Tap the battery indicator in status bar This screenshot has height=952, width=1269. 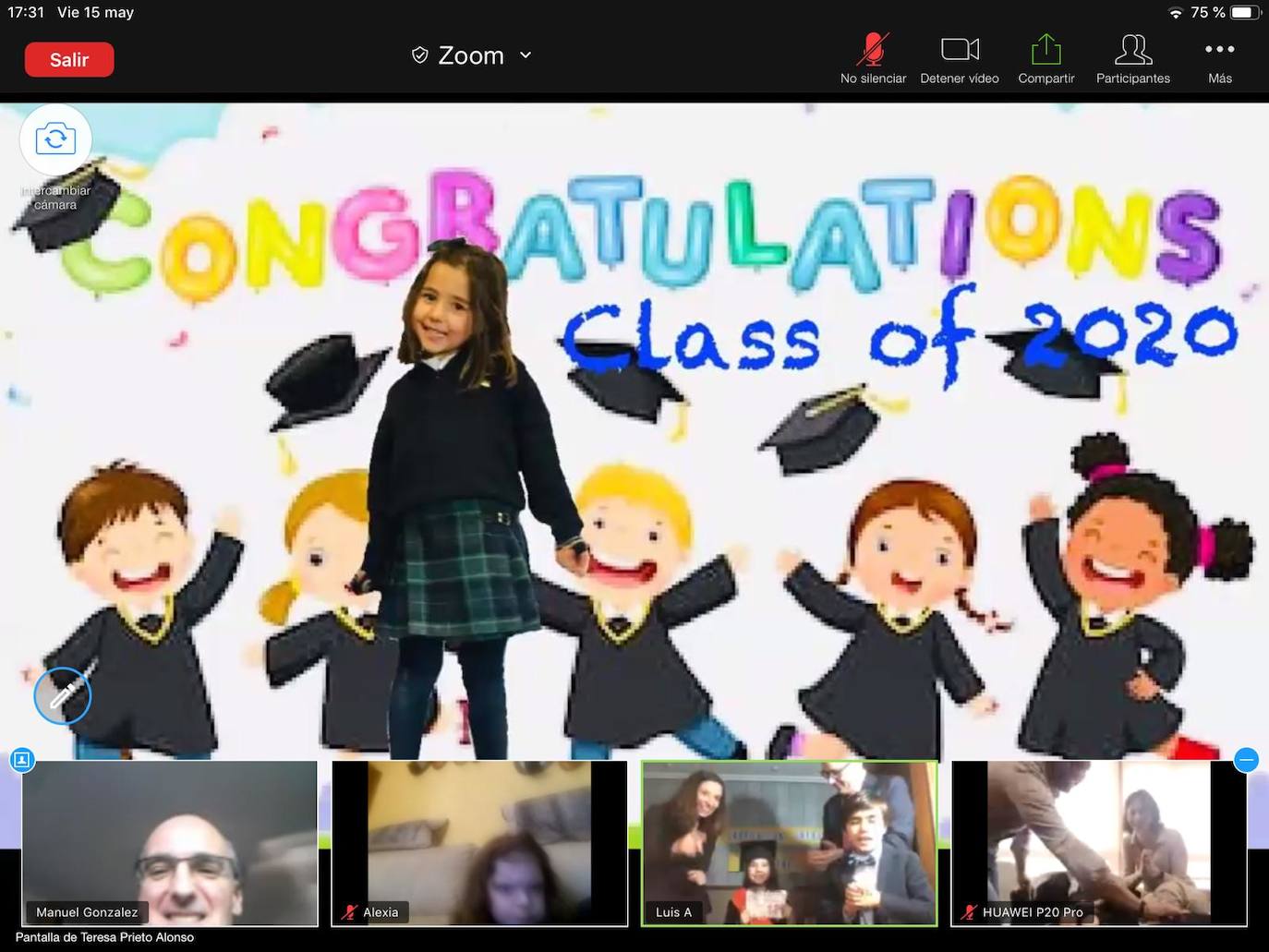(x=1244, y=12)
